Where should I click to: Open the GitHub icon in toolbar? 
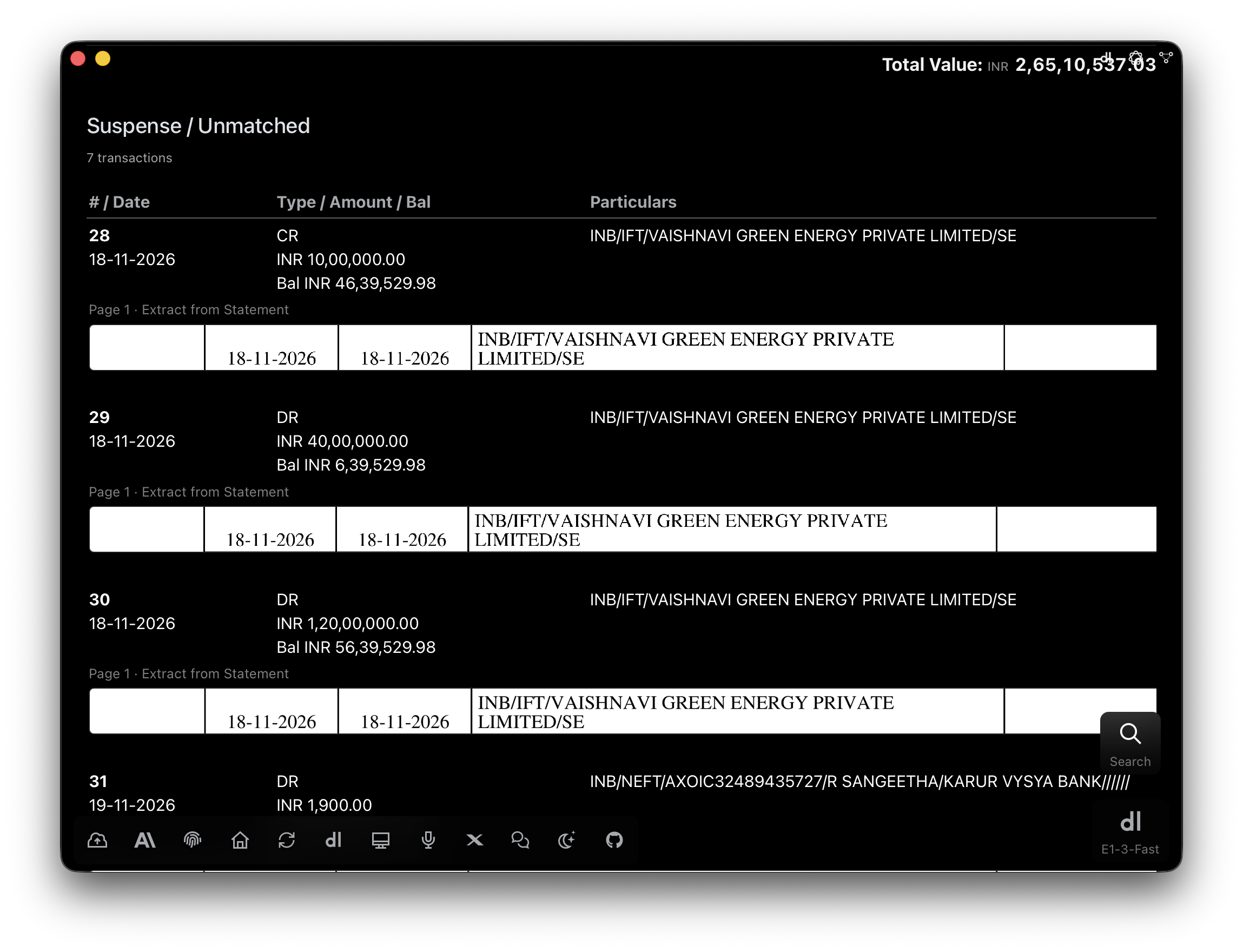click(614, 840)
